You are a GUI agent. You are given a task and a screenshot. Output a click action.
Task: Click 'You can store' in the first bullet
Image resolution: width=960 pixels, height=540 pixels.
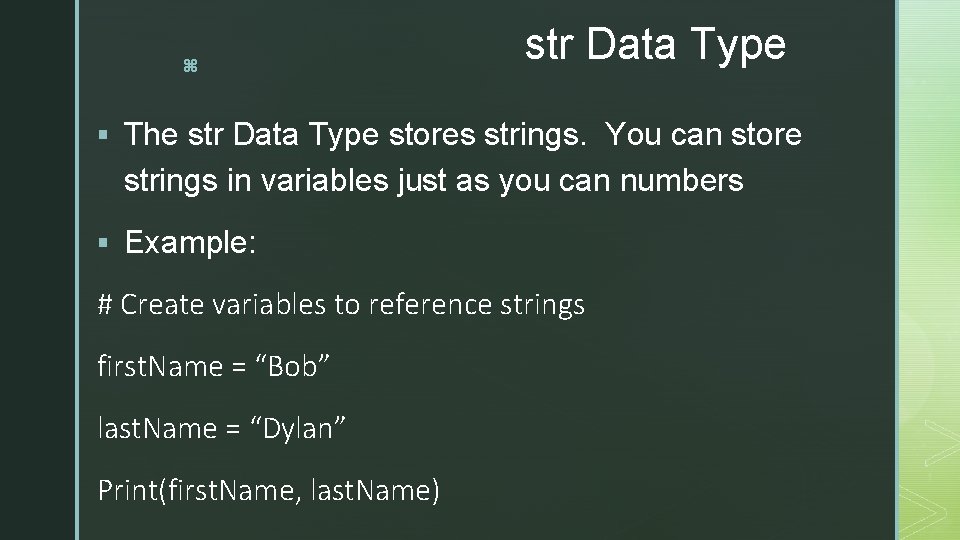pos(703,134)
